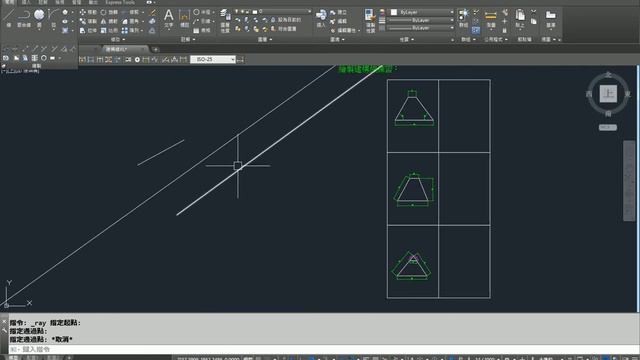Viewport: 640px width, 360px height.
Task: Open the Trim tool dropdown arrow
Action: pos(143,12)
